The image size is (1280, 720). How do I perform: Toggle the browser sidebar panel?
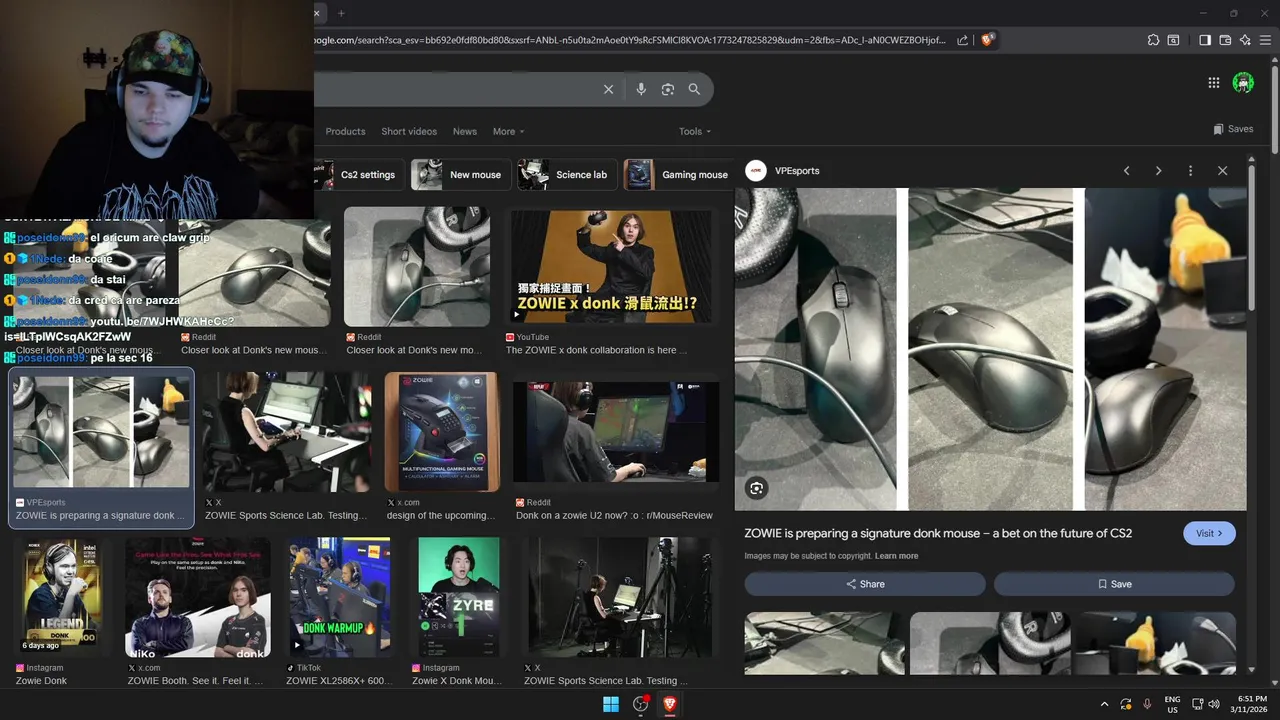point(1205,40)
